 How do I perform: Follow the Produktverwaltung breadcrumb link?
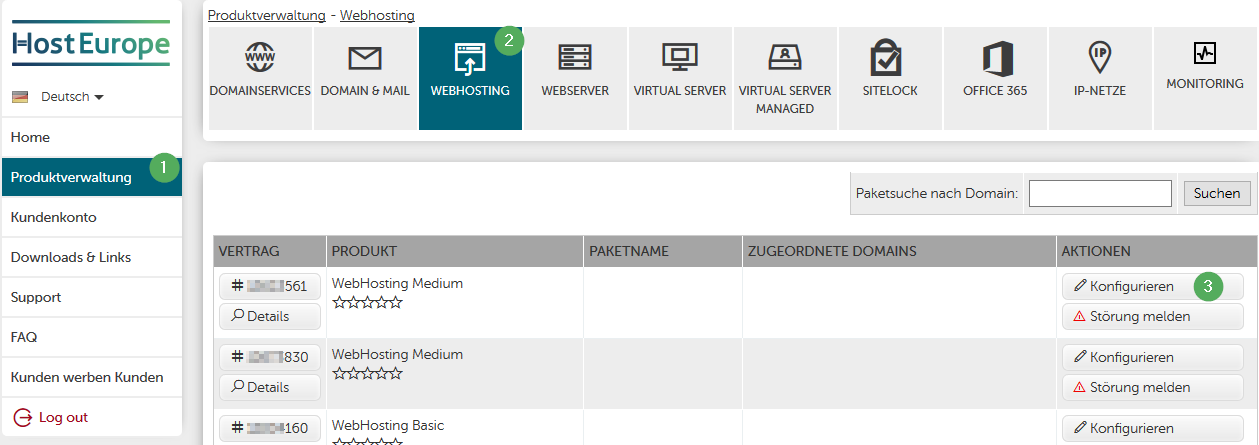tap(266, 15)
